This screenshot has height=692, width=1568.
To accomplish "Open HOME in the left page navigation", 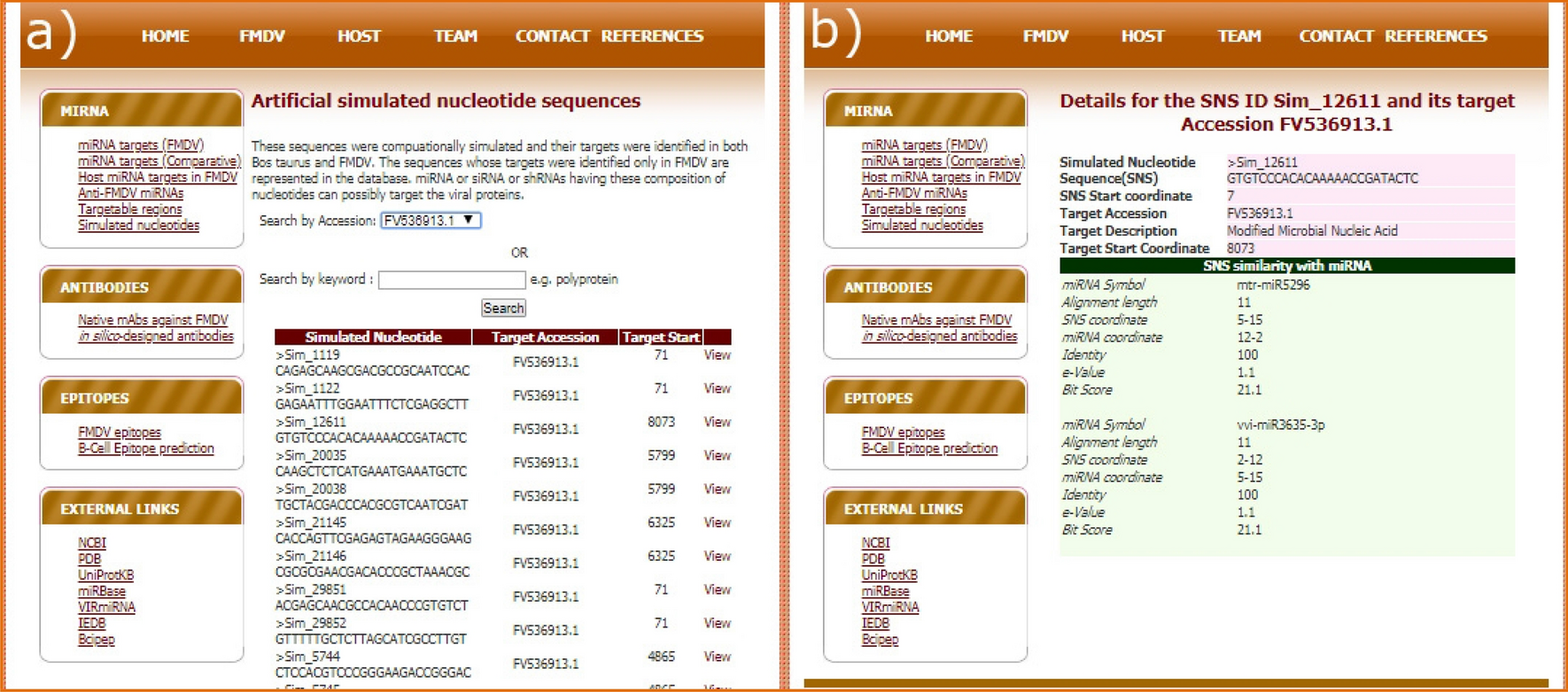I will (165, 36).
